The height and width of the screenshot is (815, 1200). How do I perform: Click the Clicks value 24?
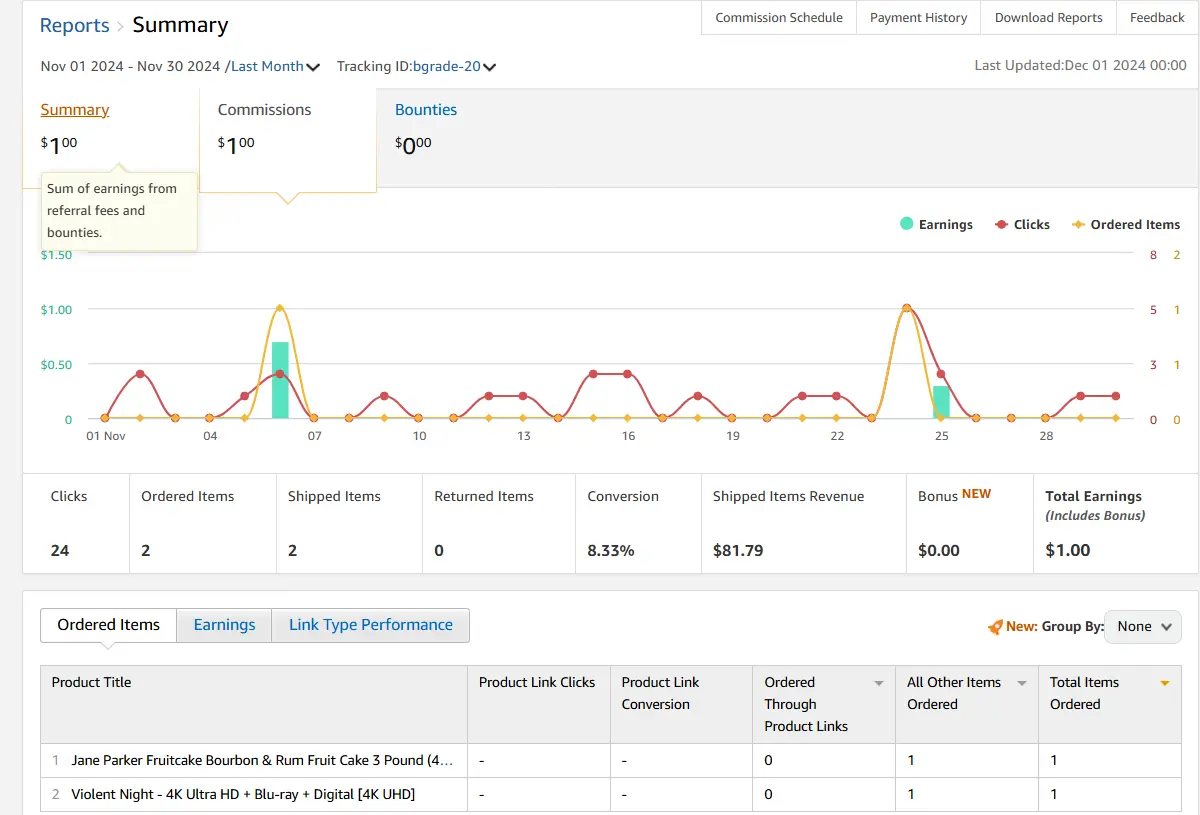(x=60, y=551)
